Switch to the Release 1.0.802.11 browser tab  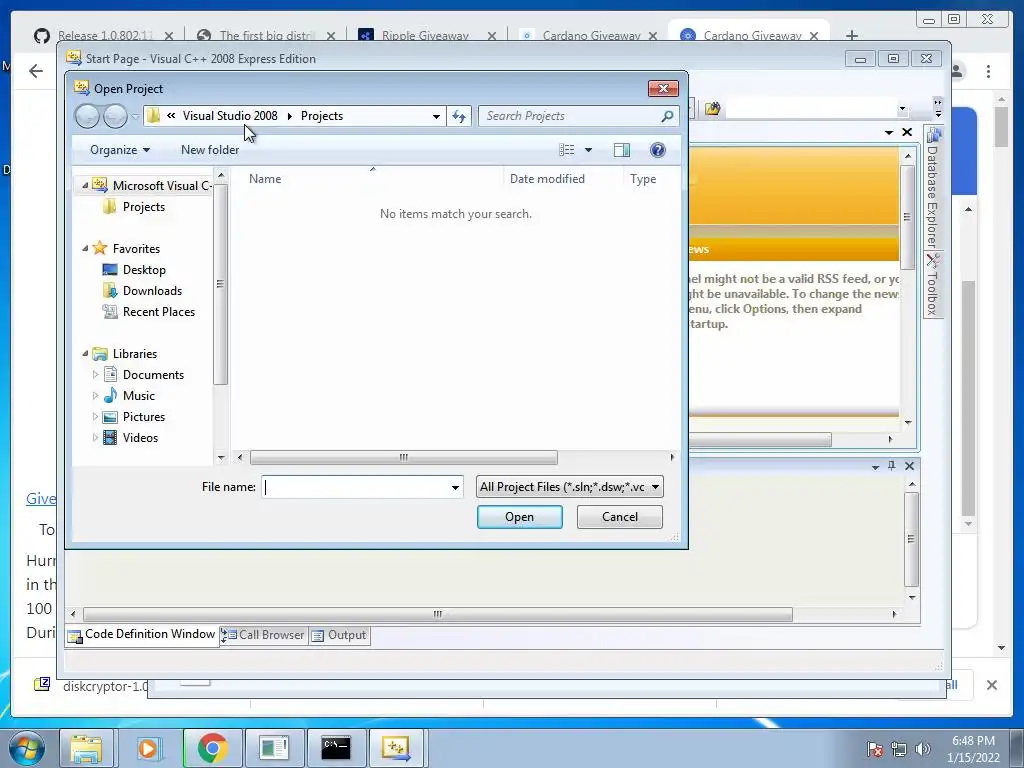(105, 36)
